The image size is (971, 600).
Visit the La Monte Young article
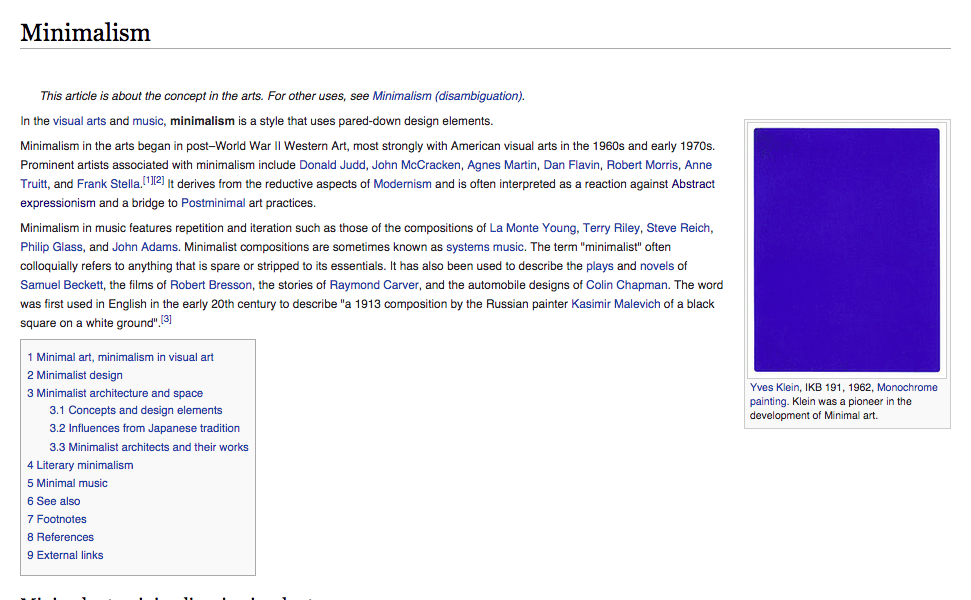coord(531,227)
